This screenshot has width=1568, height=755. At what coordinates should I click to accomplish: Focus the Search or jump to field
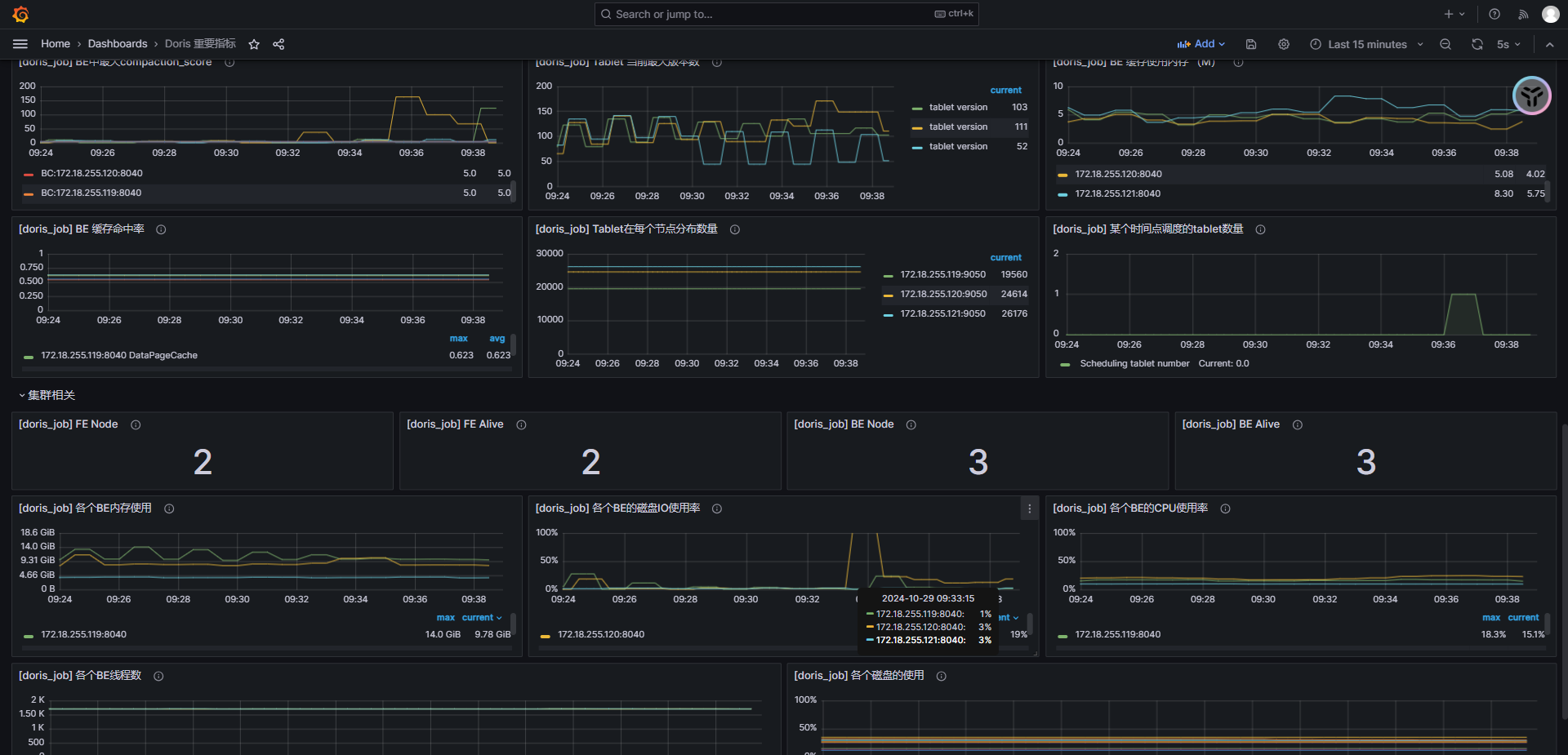[786, 14]
